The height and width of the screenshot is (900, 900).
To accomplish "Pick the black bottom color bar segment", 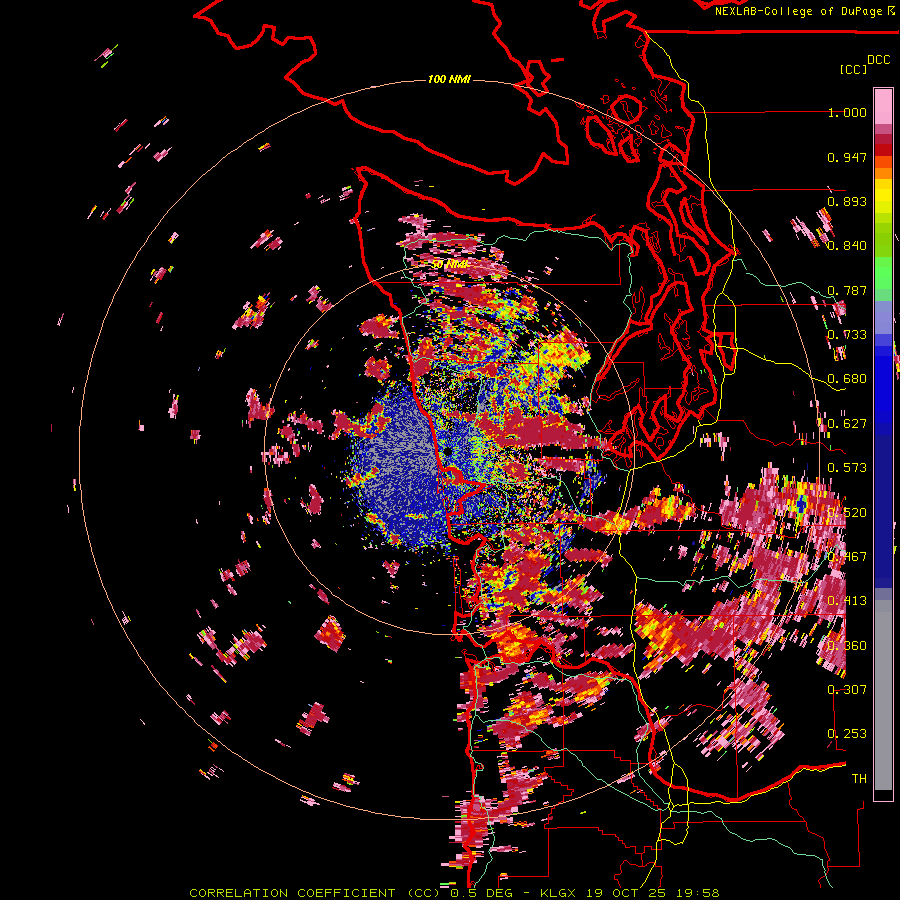I will click(883, 795).
